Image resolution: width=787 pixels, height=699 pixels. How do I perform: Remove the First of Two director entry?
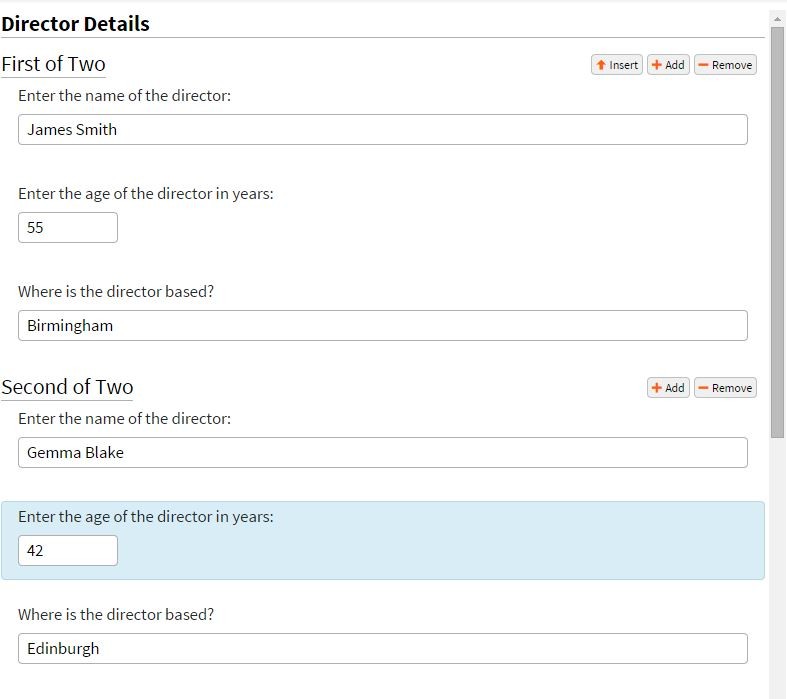pos(725,65)
